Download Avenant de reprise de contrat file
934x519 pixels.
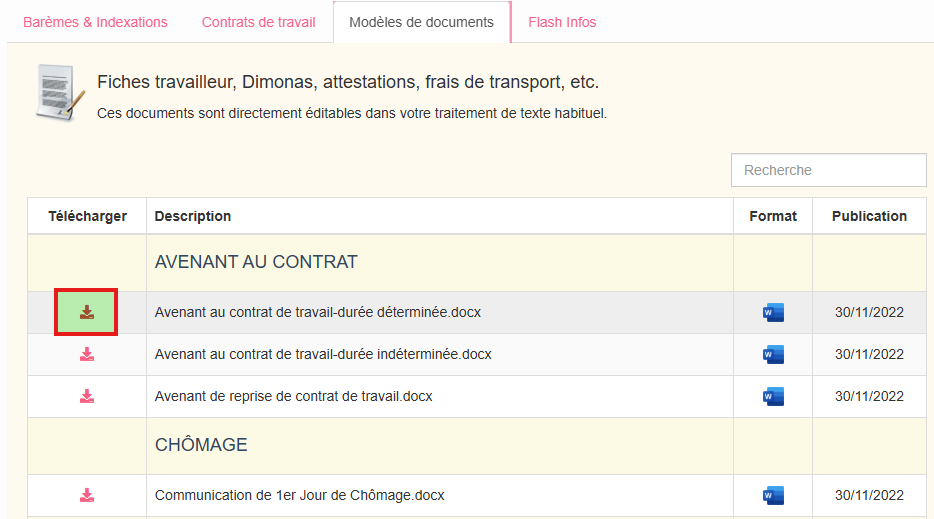pyautogui.click(x=87, y=397)
